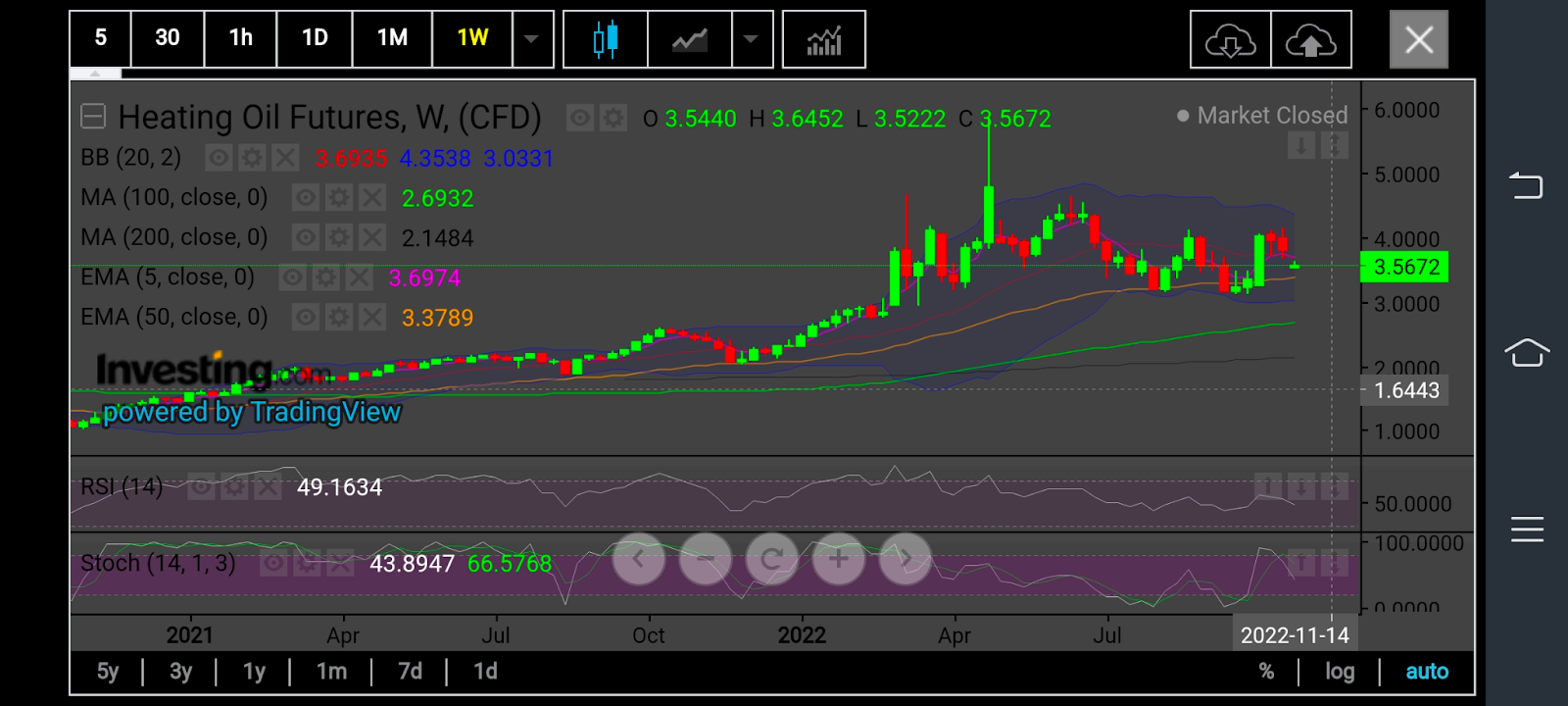Image resolution: width=1568 pixels, height=706 pixels.
Task: Hide the MA (200, close, 0) line
Action: pyautogui.click(x=306, y=238)
